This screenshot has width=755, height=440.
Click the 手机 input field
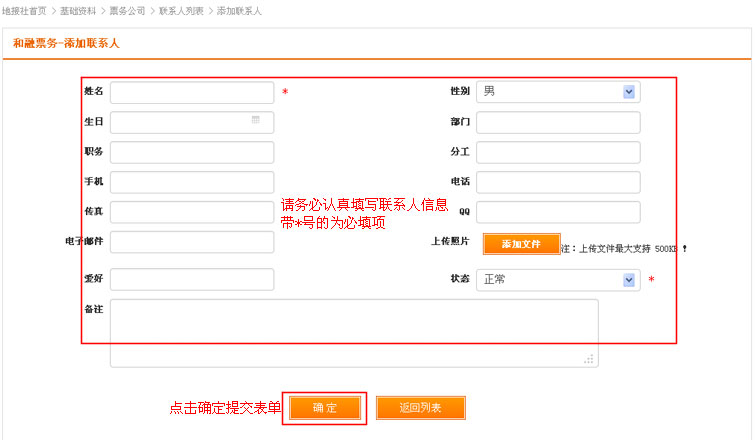[x=192, y=182]
